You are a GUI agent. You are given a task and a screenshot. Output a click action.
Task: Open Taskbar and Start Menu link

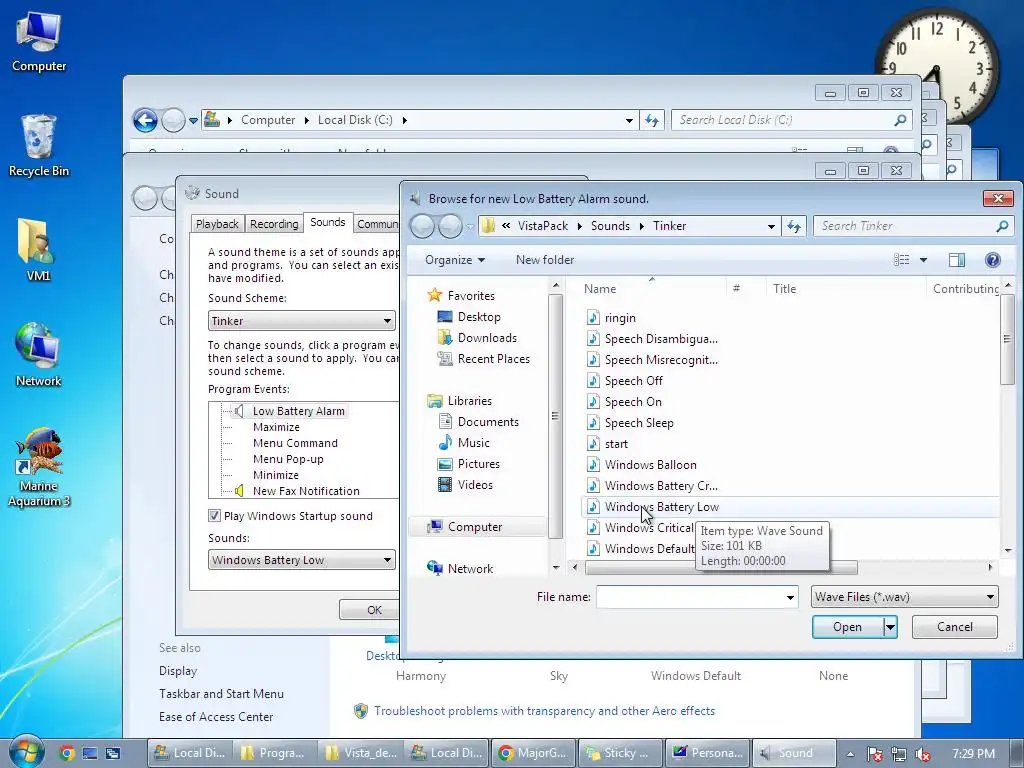click(221, 694)
